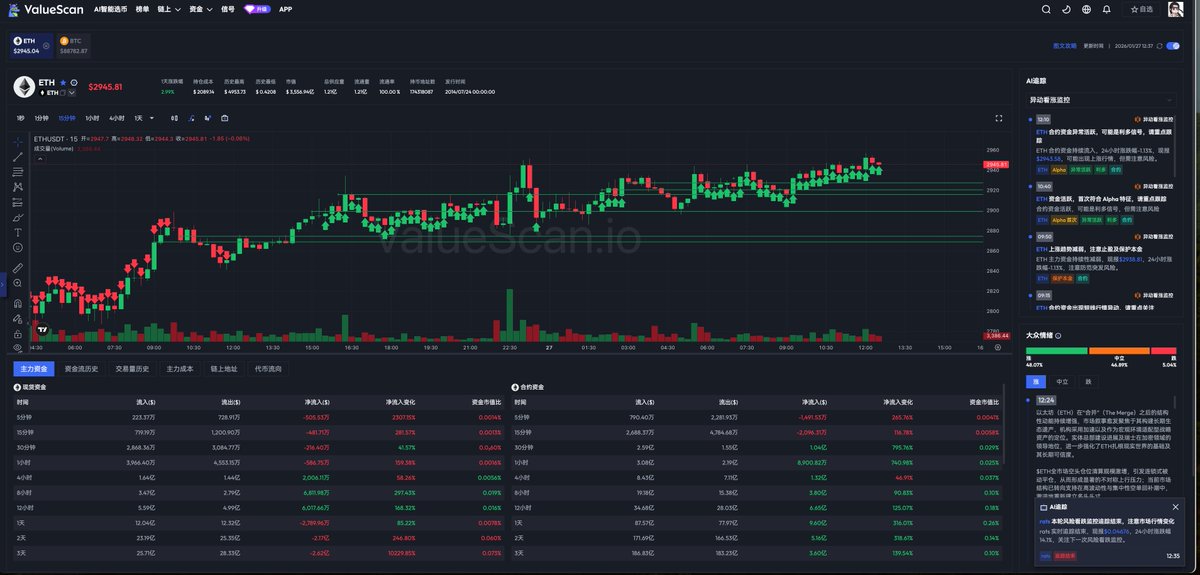Screen dimensions: 1200x575
Task: Open indicators icon in chart toolbar
Action: (x=191, y=118)
